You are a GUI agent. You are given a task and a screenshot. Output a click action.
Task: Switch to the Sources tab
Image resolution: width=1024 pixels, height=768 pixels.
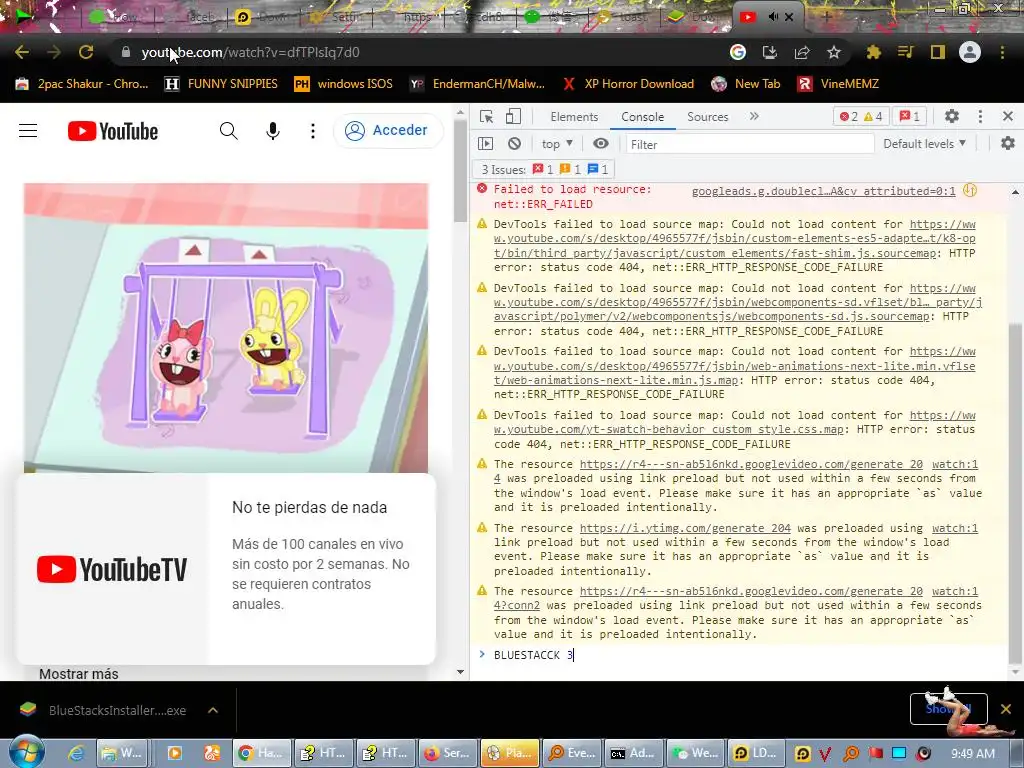[x=707, y=117]
